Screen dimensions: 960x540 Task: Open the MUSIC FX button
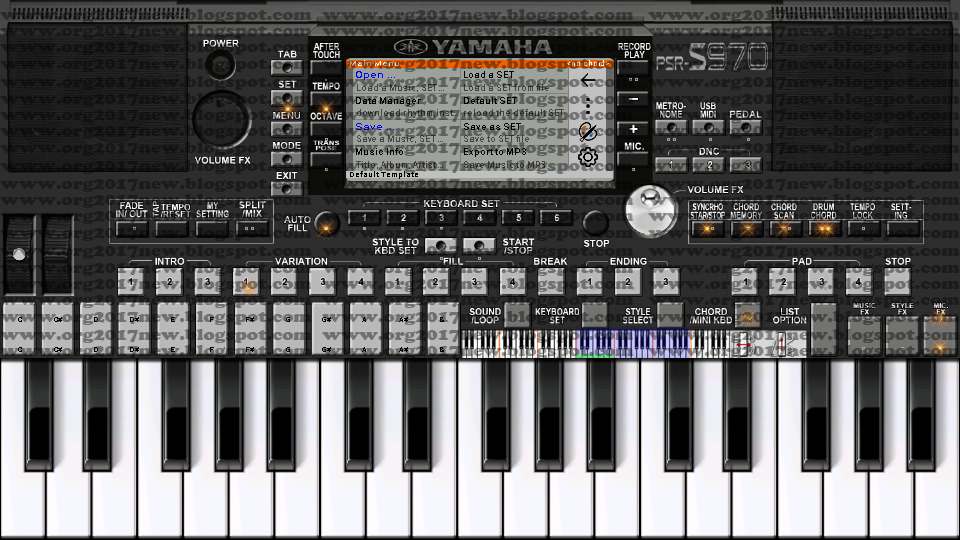(x=864, y=336)
